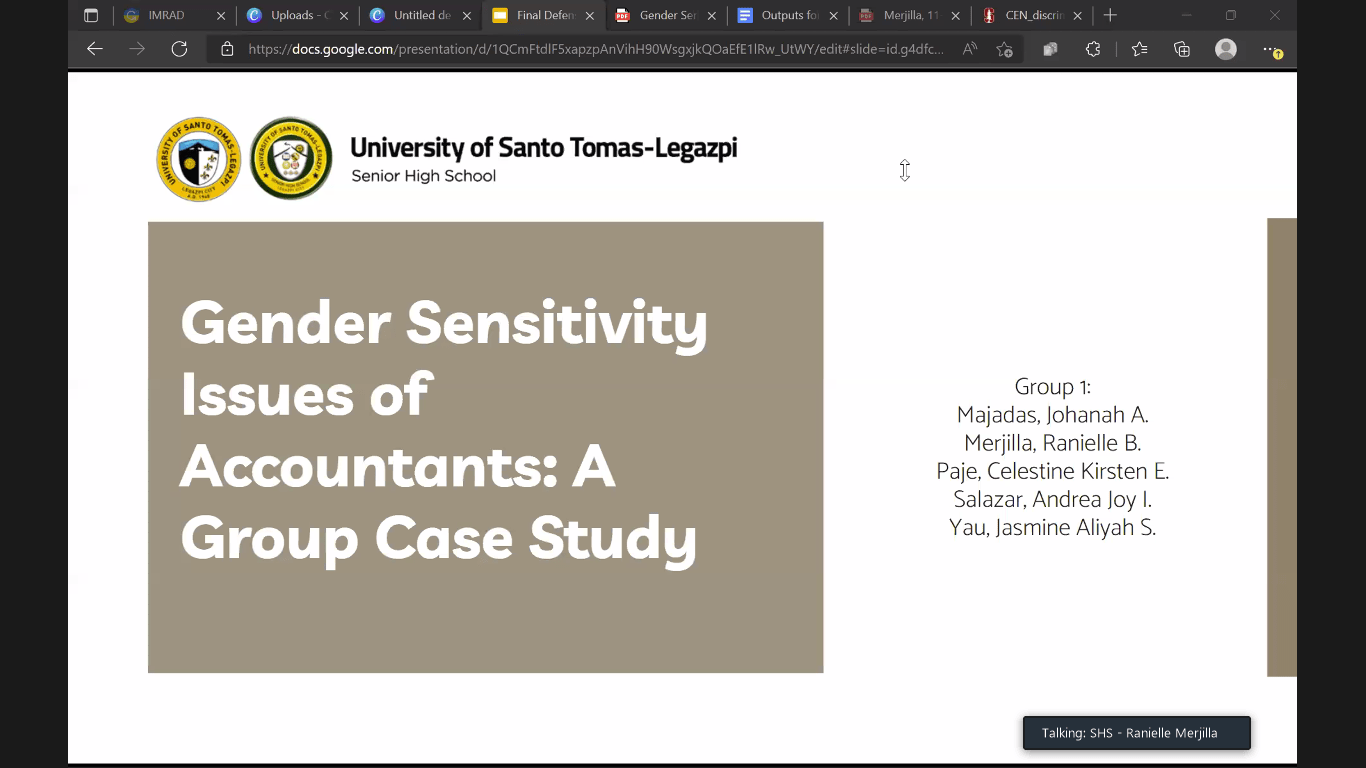Open the Favorites list icon

pyautogui.click(x=1139, y=49)
